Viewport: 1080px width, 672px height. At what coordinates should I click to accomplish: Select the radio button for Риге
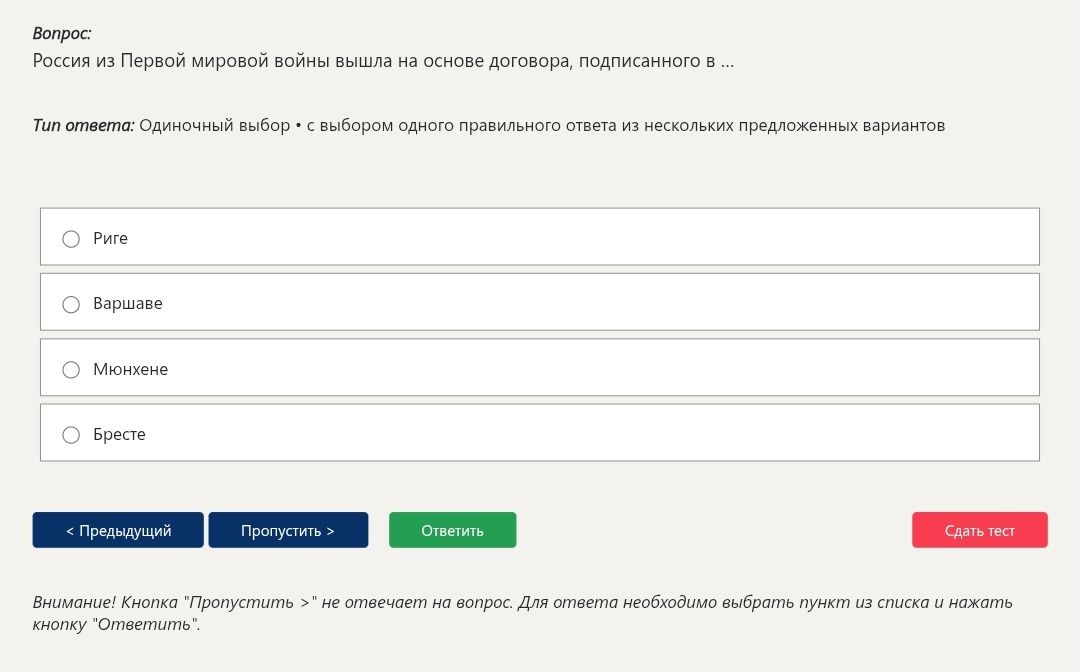click(71, 239)
